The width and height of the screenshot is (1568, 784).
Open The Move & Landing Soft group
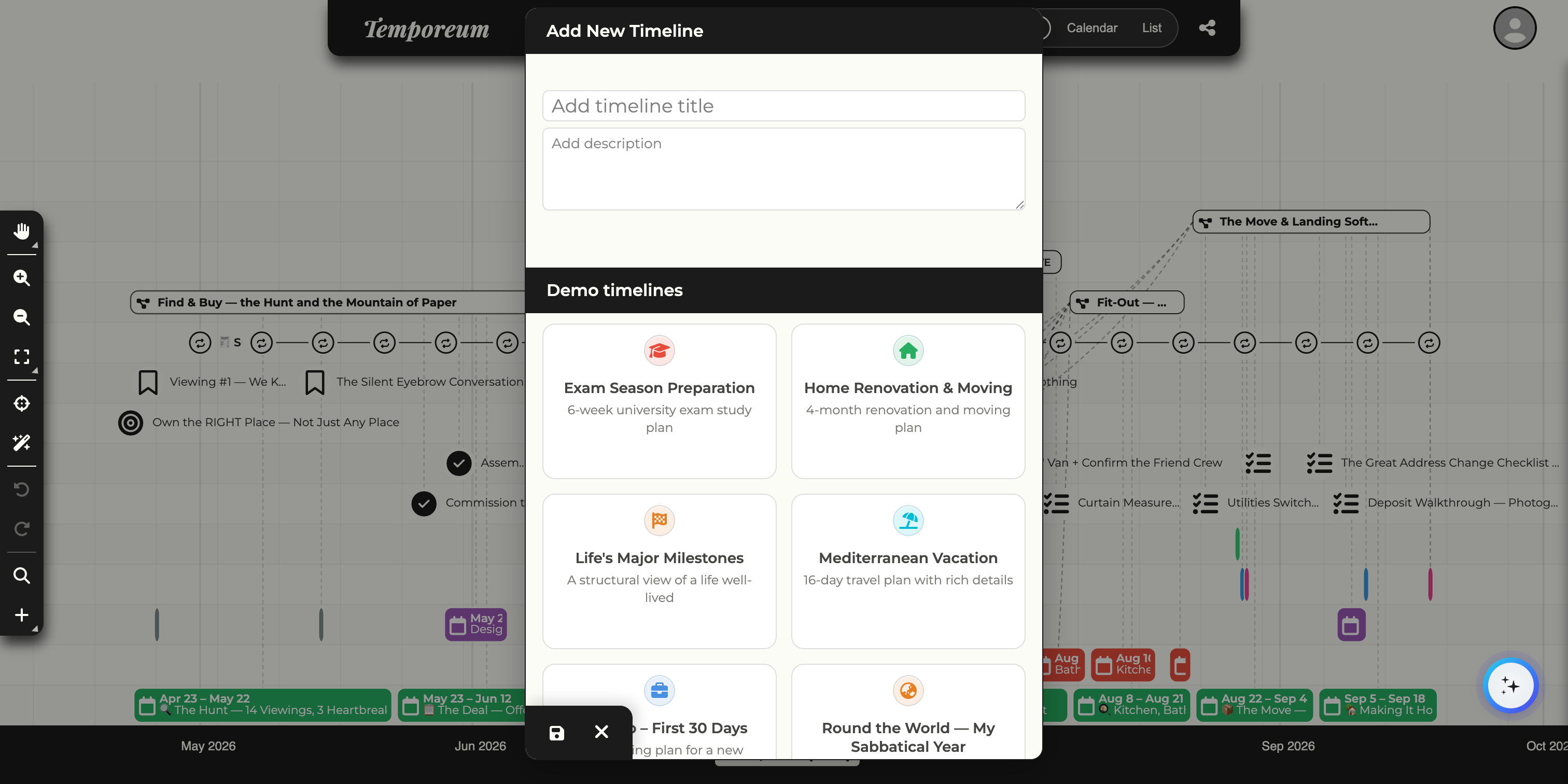coord(1311,221)
